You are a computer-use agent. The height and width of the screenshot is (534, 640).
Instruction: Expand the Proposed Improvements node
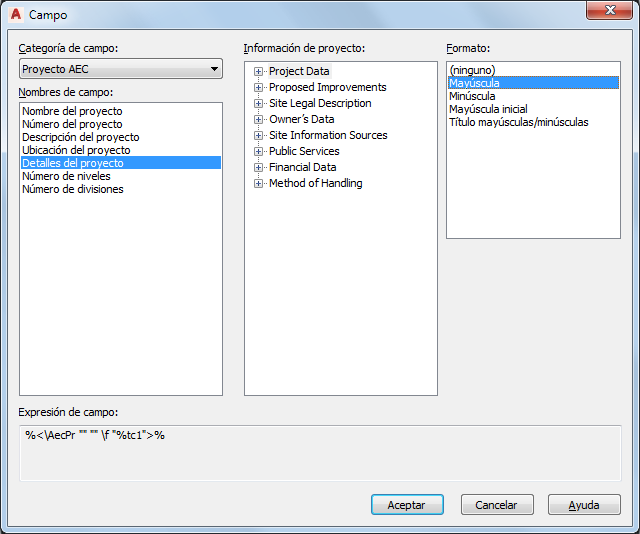(x=258, y=88)
